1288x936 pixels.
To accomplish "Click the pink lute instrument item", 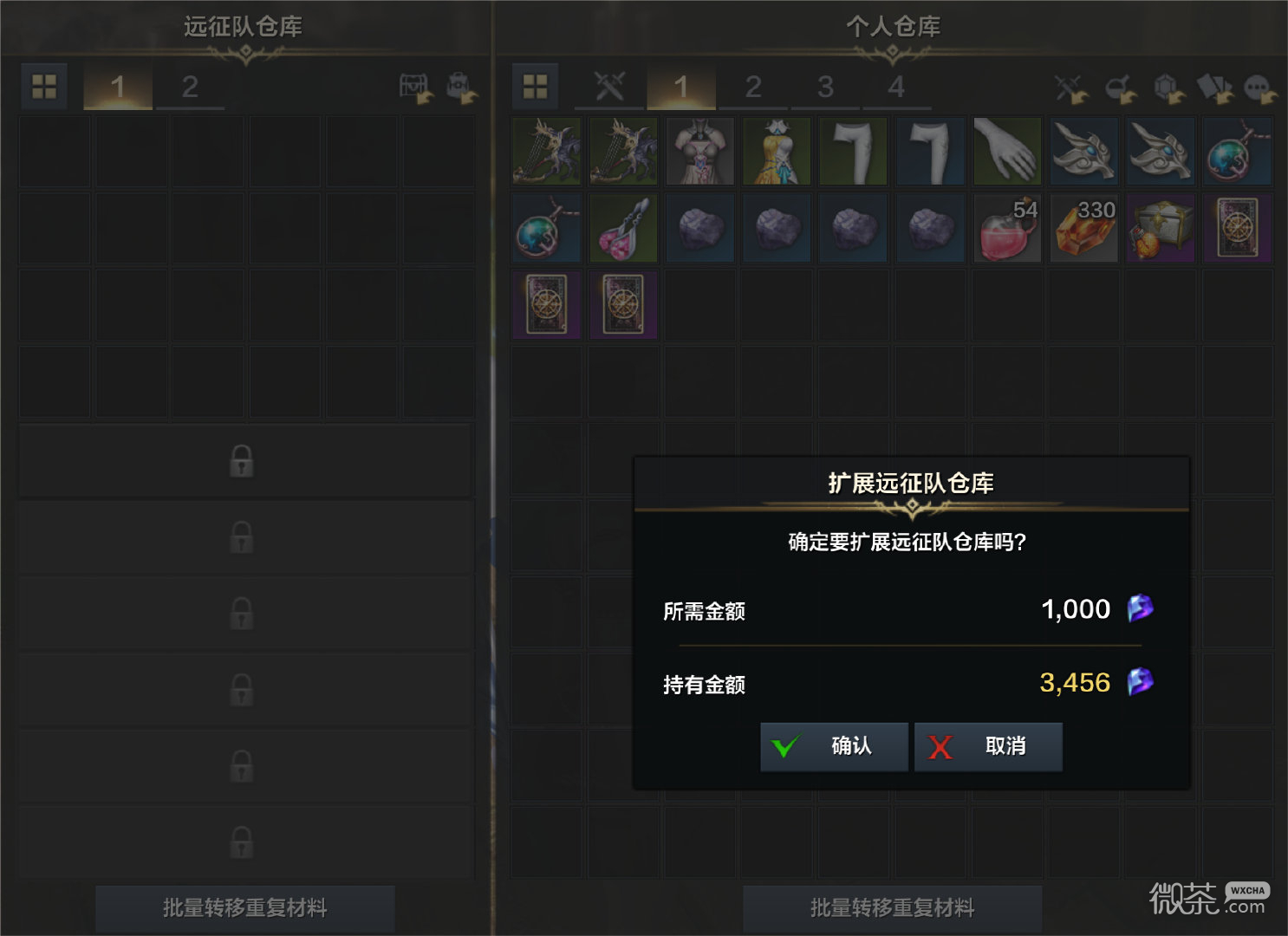I will tap(623, 229).
